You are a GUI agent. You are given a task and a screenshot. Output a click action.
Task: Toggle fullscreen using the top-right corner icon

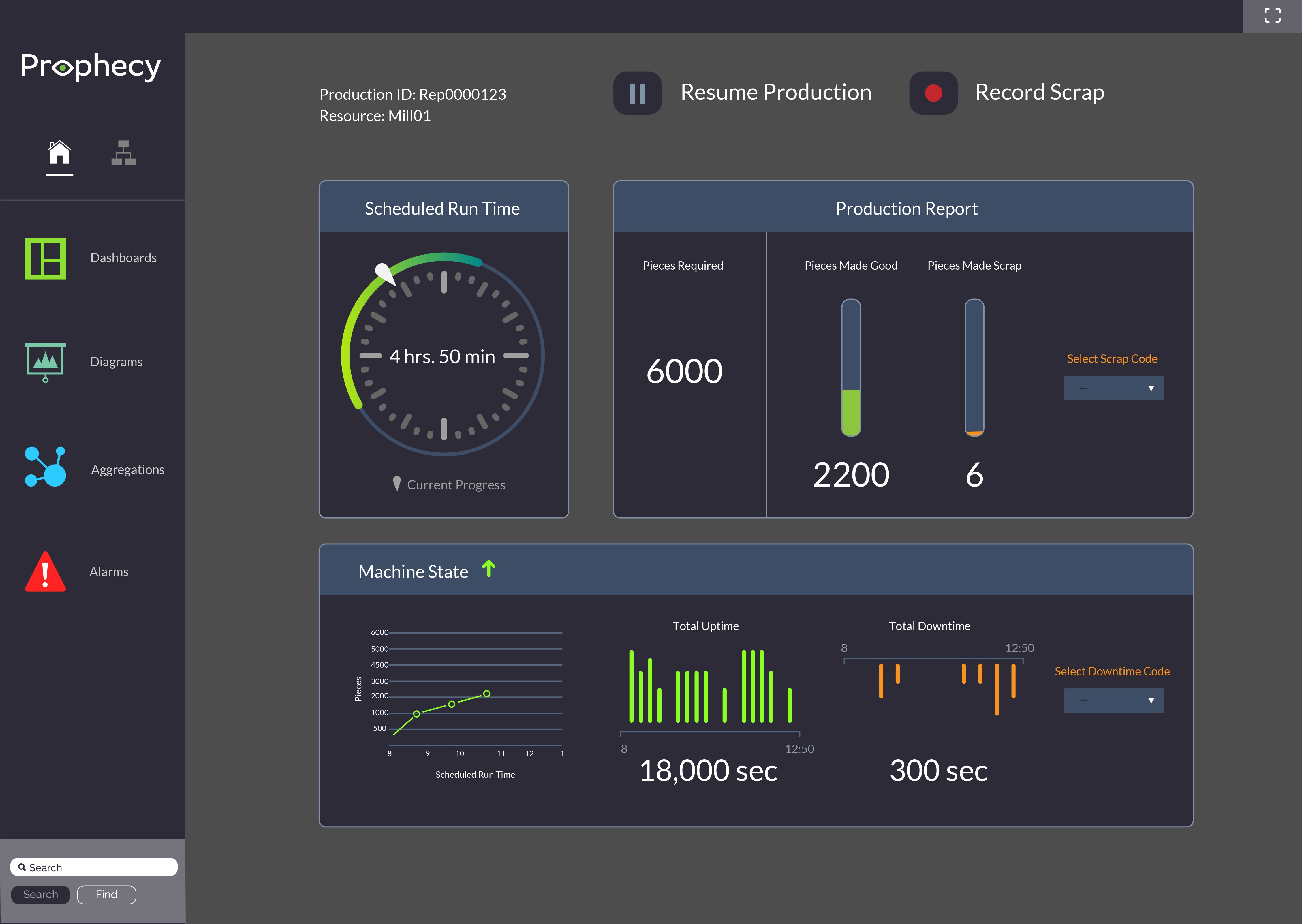[x=1272, y=15]
